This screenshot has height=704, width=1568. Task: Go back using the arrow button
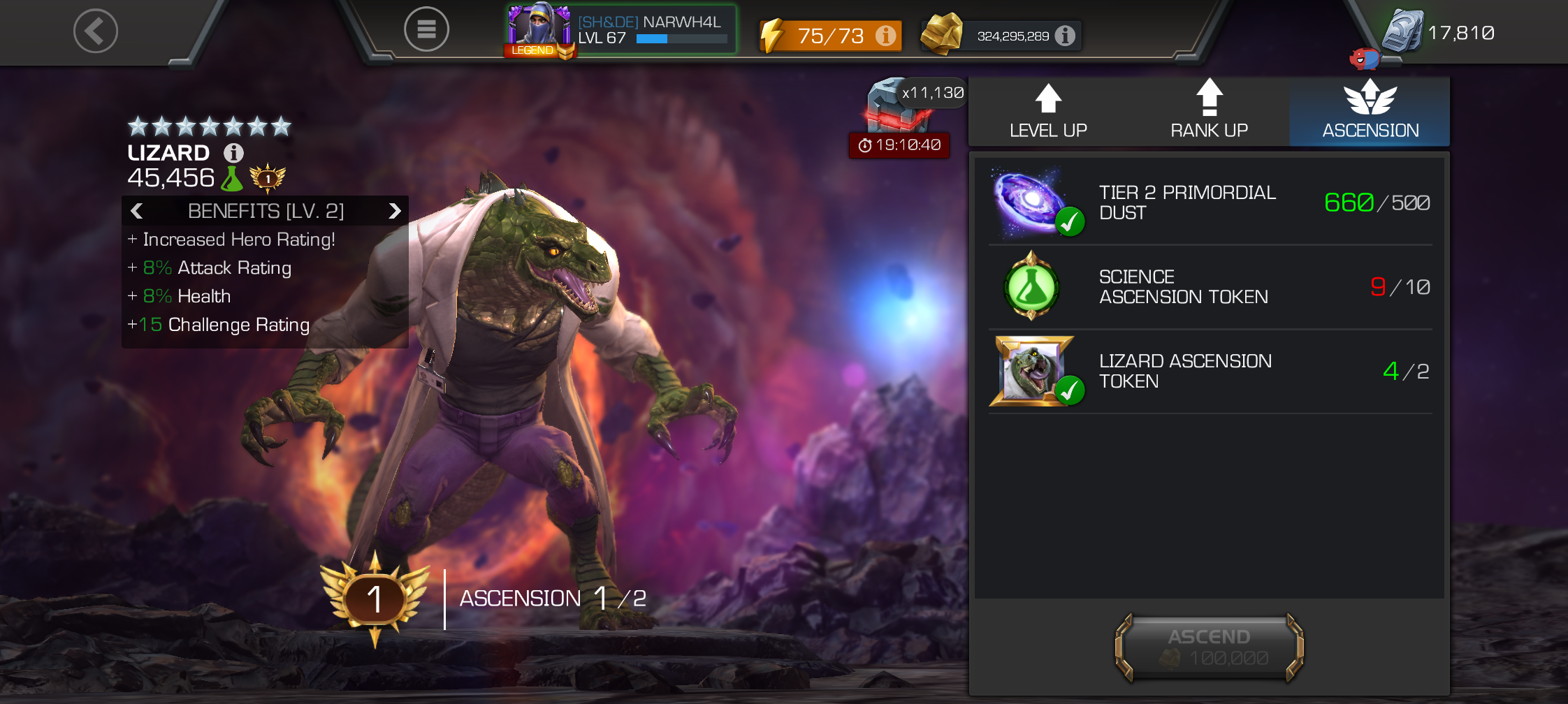96,31
